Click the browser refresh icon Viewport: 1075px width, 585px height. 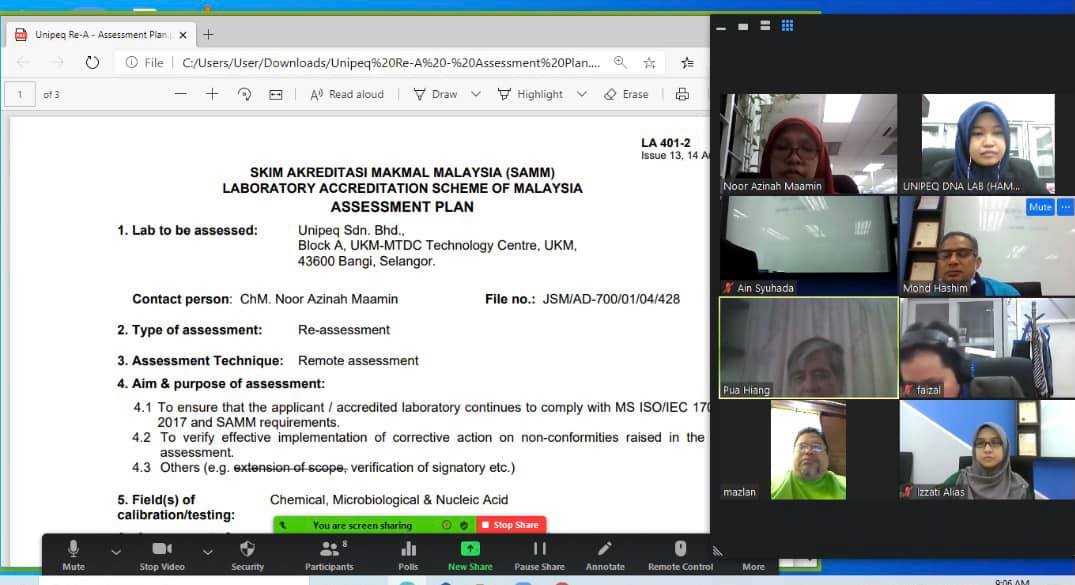click(x=92, y=62)
